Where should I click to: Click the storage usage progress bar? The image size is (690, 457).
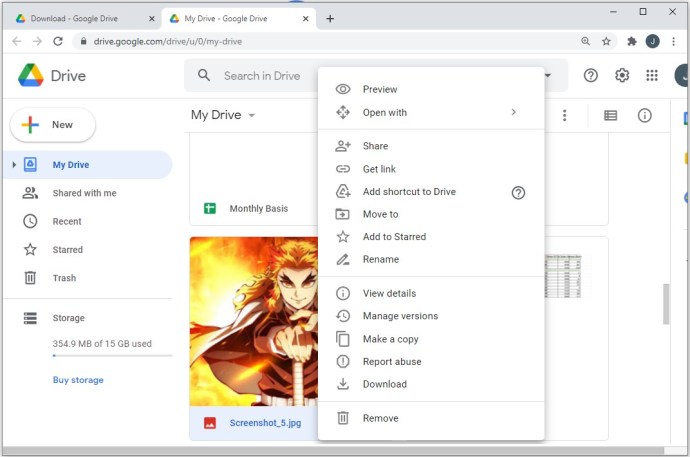(112, 355)
